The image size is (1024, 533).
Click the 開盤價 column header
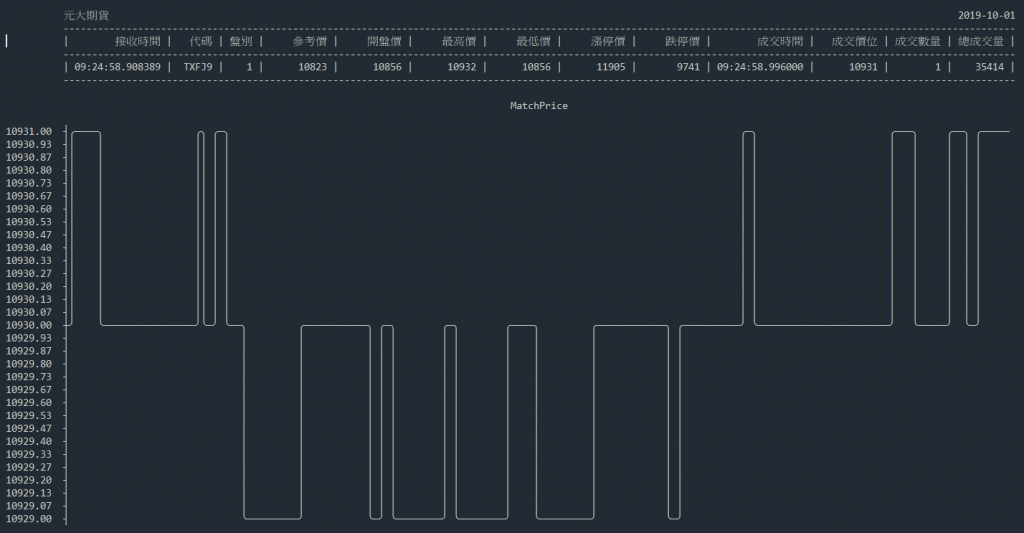click(384, 41)
